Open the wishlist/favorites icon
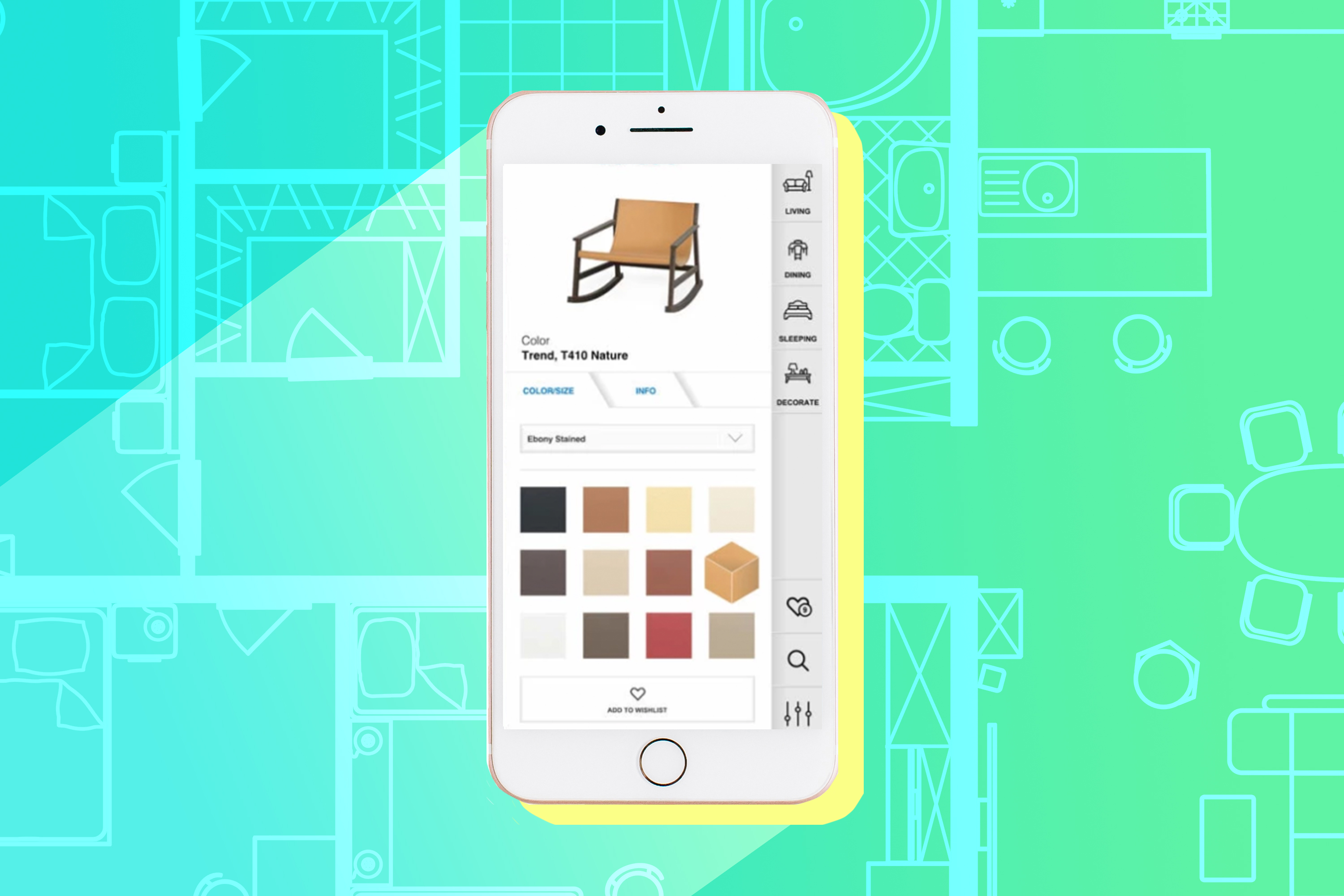 [x=800, y=608]
